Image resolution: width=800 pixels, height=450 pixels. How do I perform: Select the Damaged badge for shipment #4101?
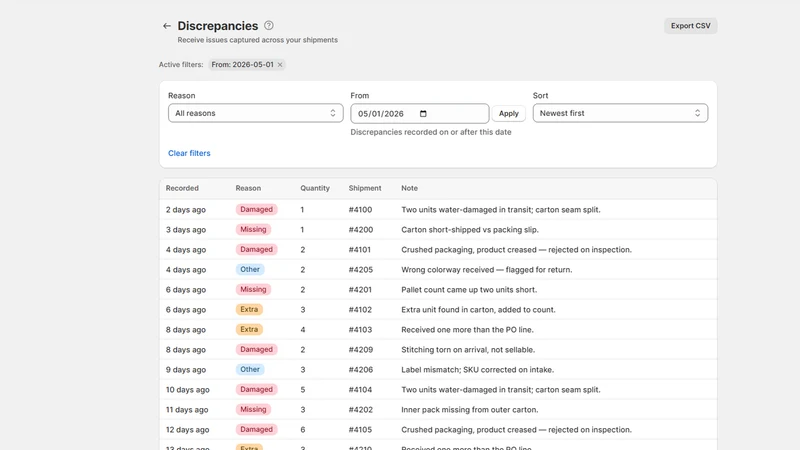pyautogui.click(x=257, y=249)
